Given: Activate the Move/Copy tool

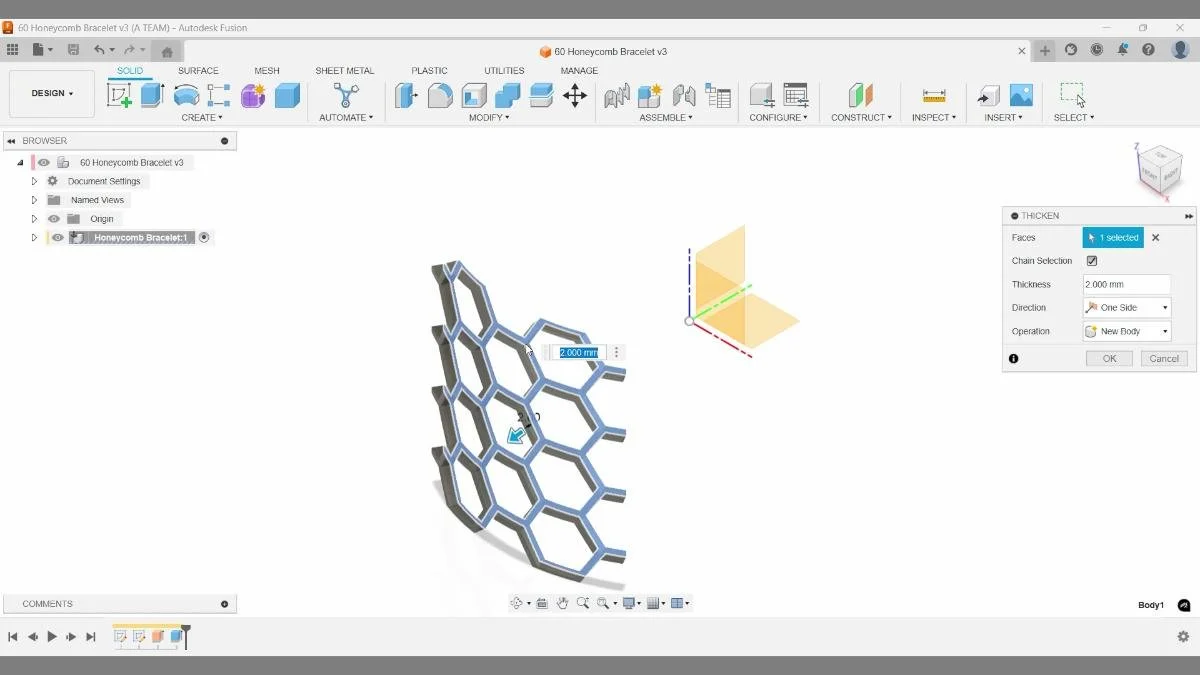Looking at the screenshot, I should coord(575,95).
